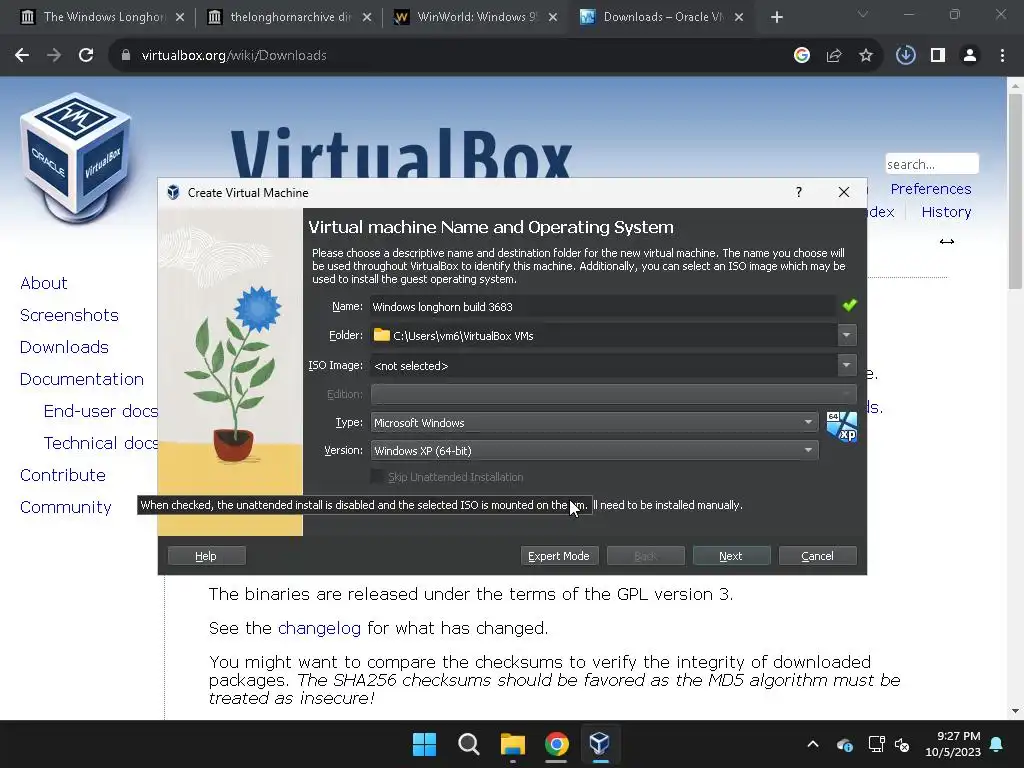1024x768 pixels.
Task: Open the browser downloads icon
Action: [905, 56]
